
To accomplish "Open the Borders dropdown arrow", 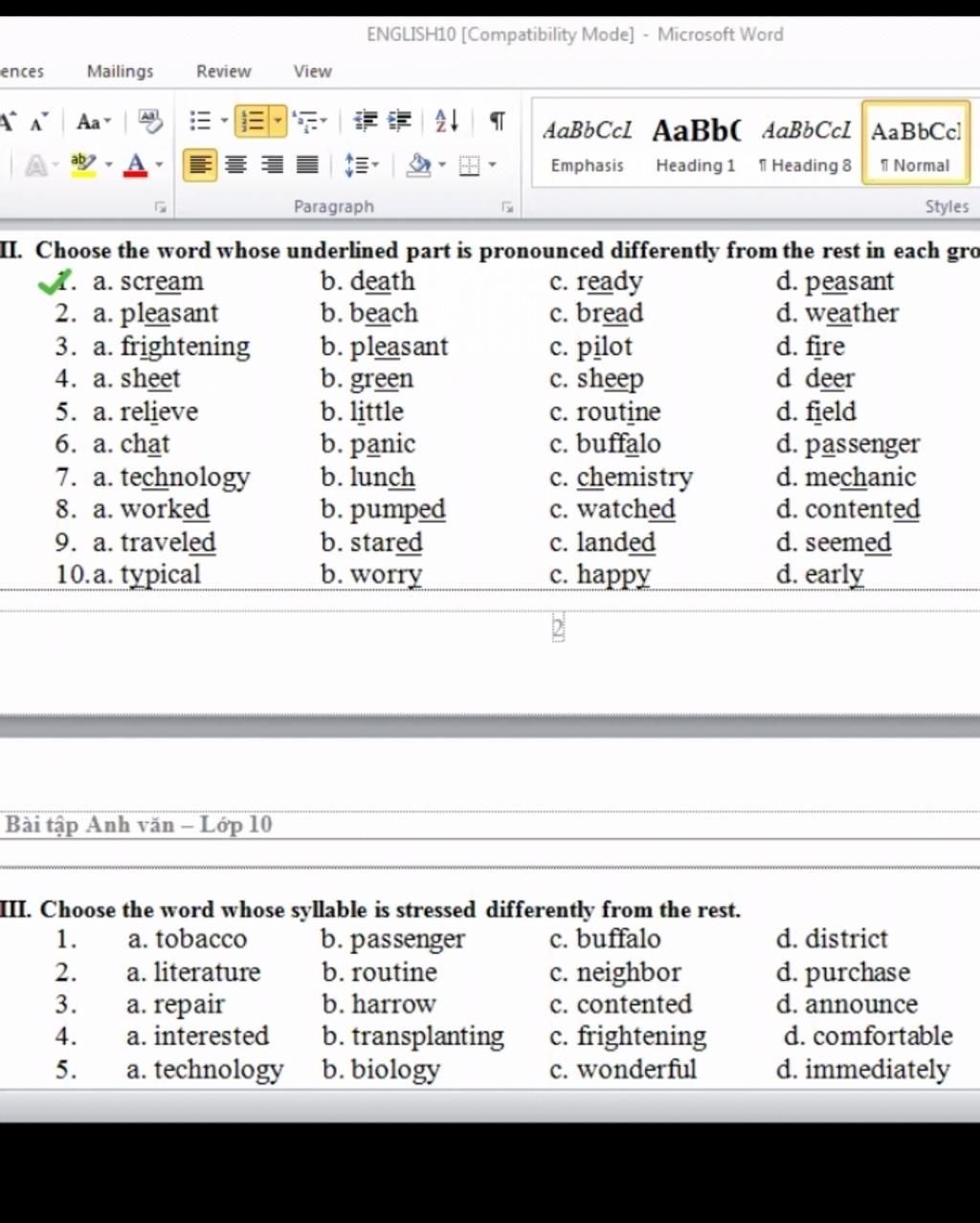I will point(492,166).
